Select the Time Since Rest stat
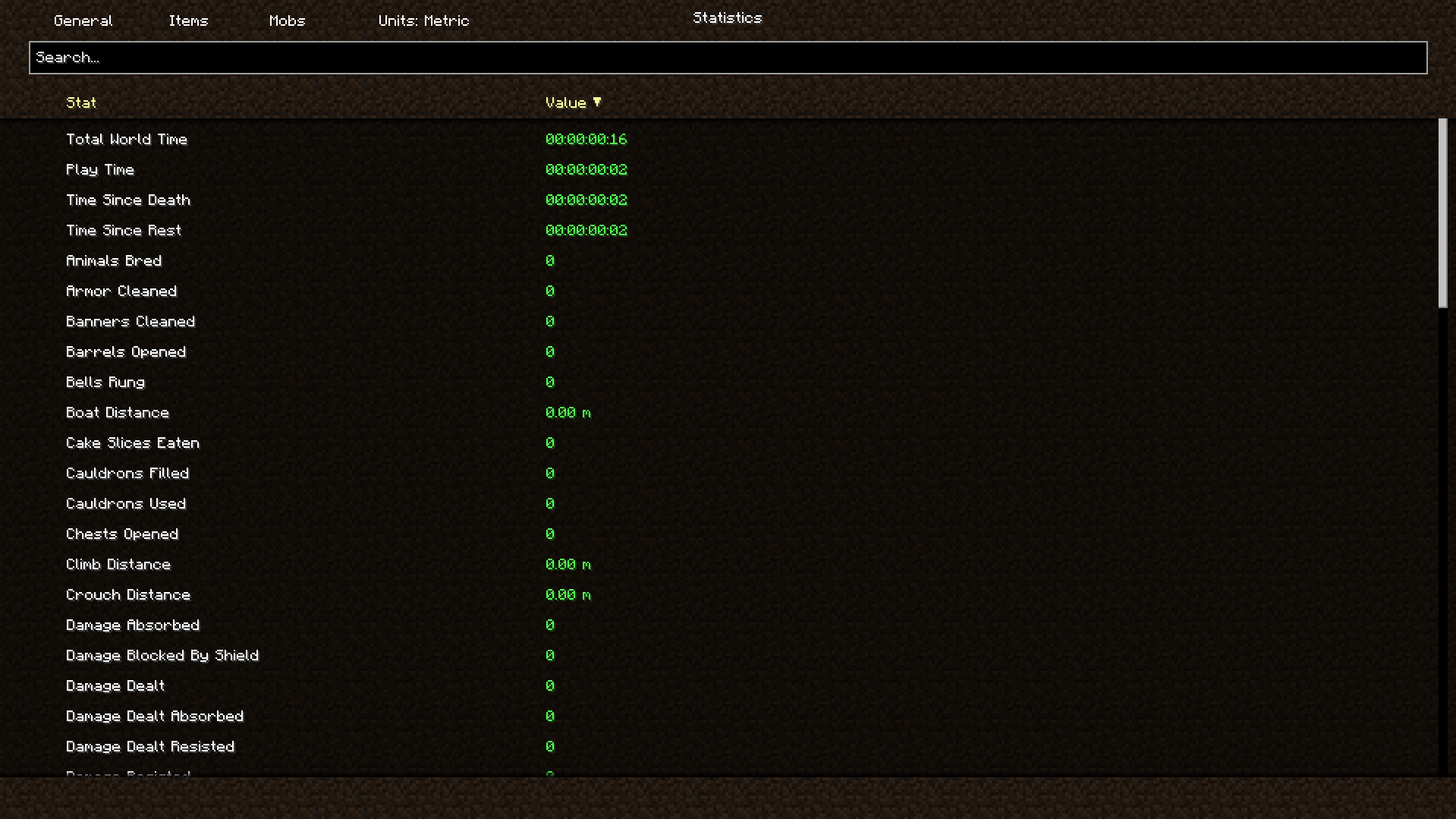 (124, 230)
